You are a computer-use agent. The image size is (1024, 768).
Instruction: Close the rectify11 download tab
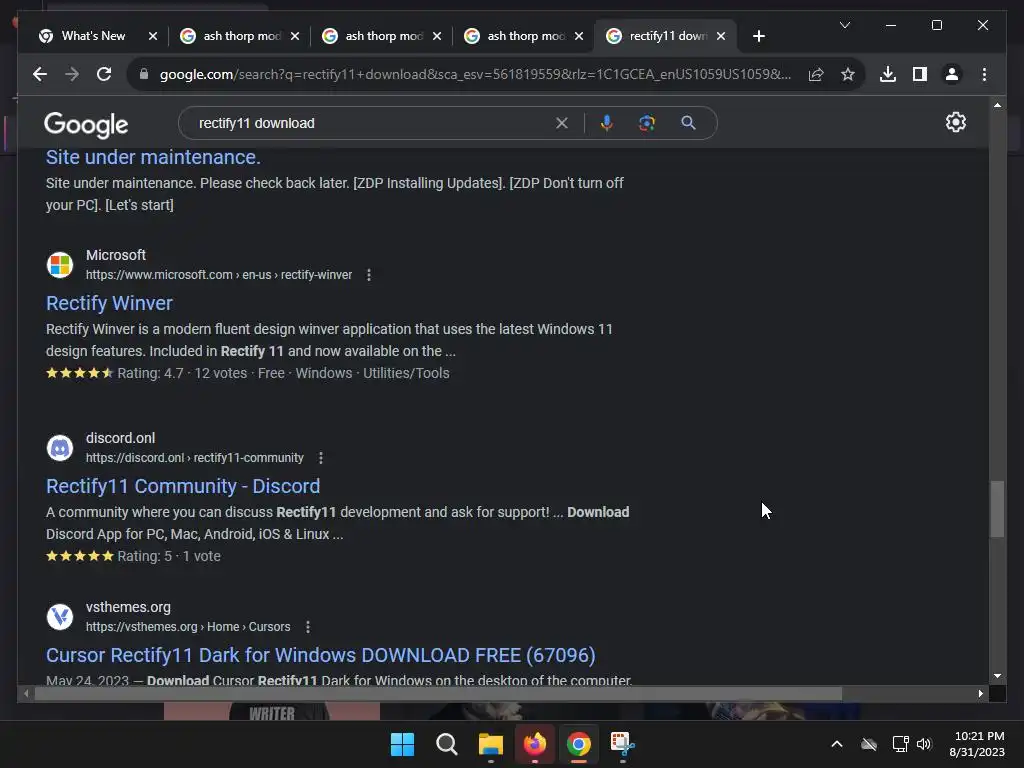(x=721, y=36)
